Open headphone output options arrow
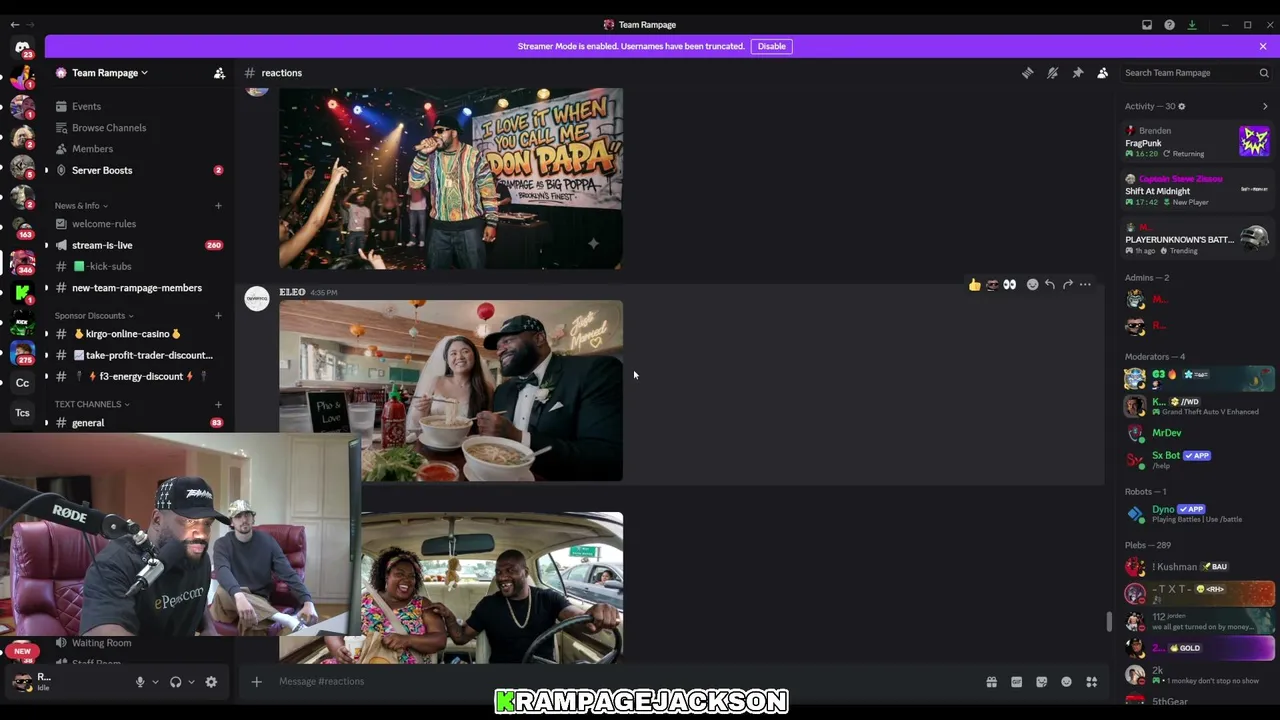 pyautogui.click(x=191, y=682)
